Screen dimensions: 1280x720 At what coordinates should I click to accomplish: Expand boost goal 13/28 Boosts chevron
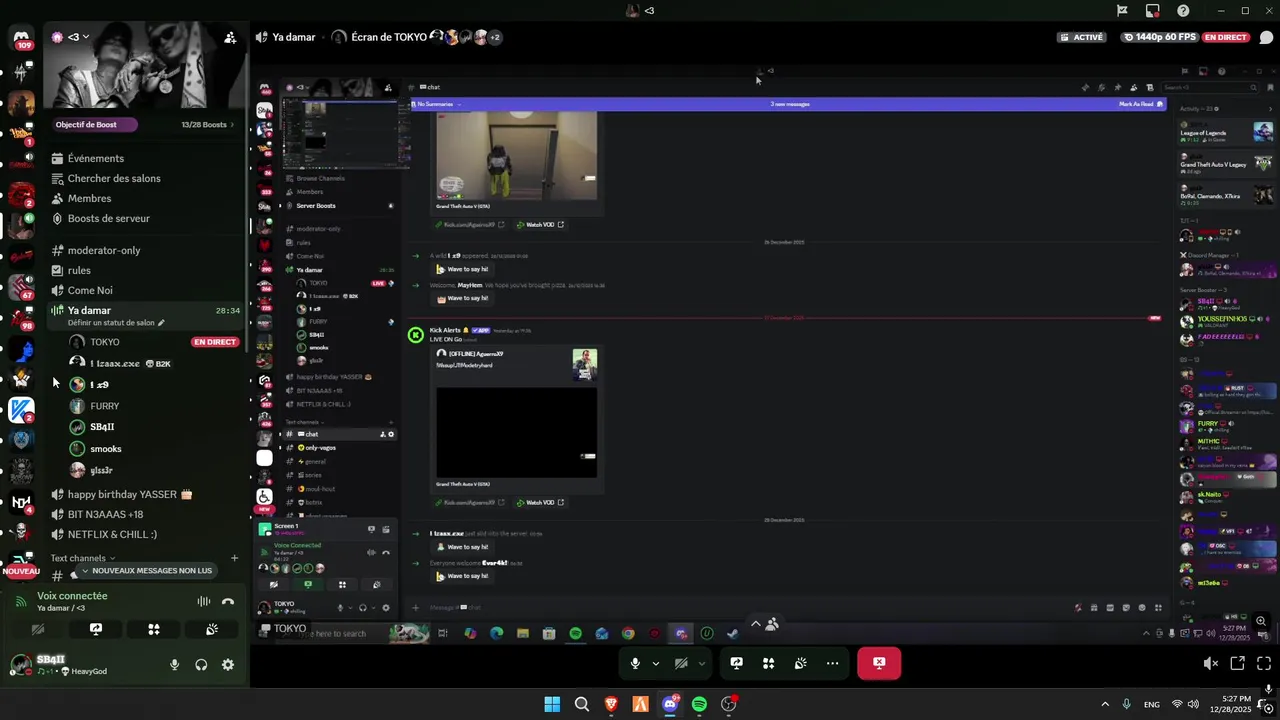(233, 125)
